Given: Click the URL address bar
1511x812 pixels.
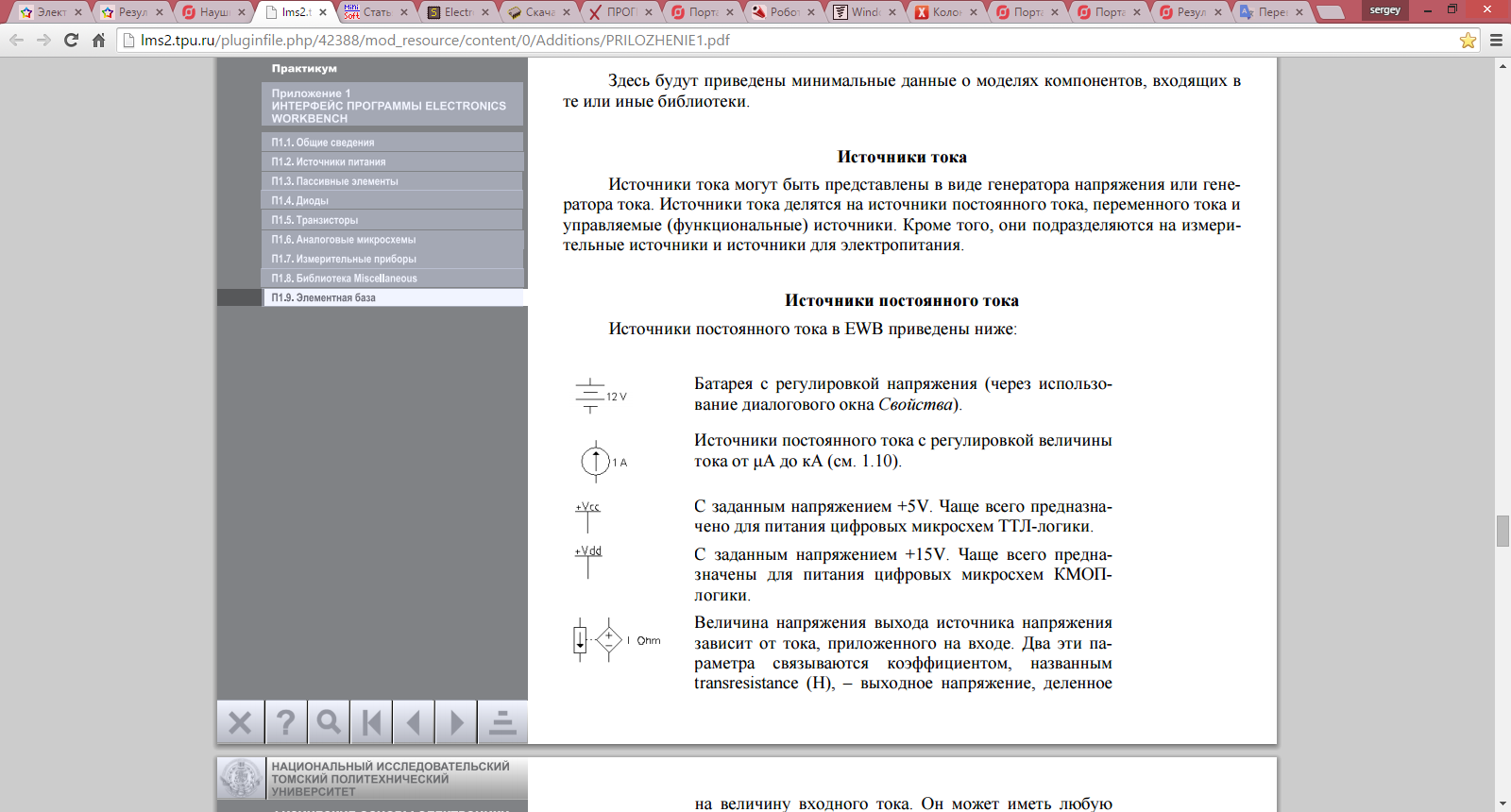Looking at the screenshot, I should click(793, 41).
